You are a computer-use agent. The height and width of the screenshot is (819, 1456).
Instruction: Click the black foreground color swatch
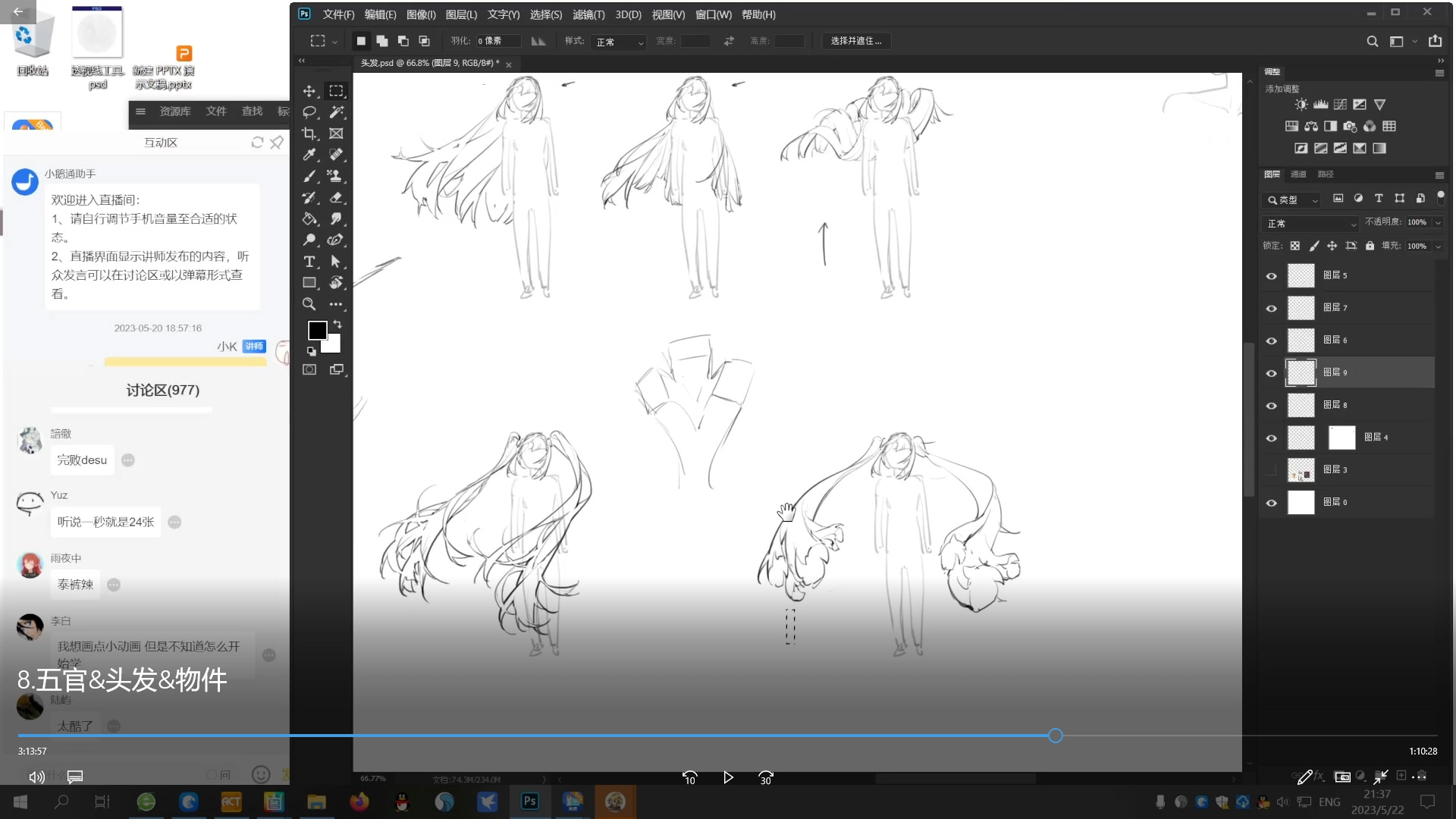[317, 331]
